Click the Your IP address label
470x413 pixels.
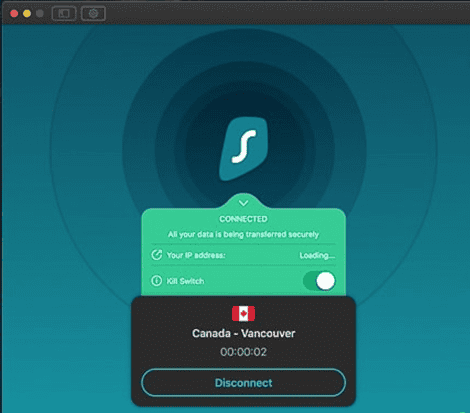196,255
